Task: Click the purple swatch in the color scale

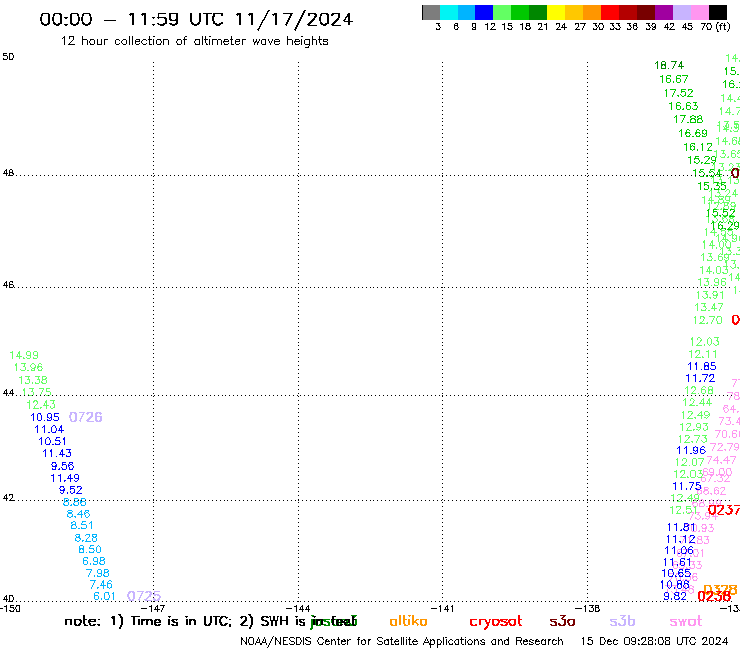Action: tap(664, 12)
